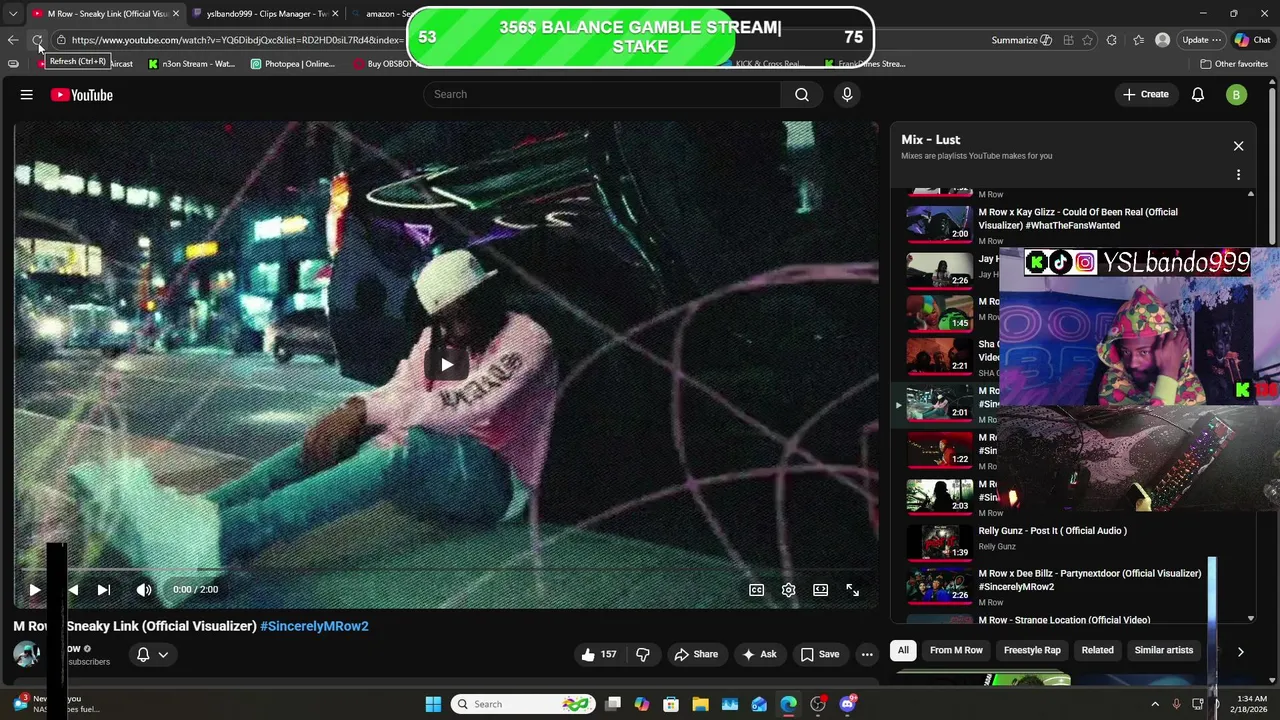Open the Could Of Been Real playlist video

coord(1077,219)
